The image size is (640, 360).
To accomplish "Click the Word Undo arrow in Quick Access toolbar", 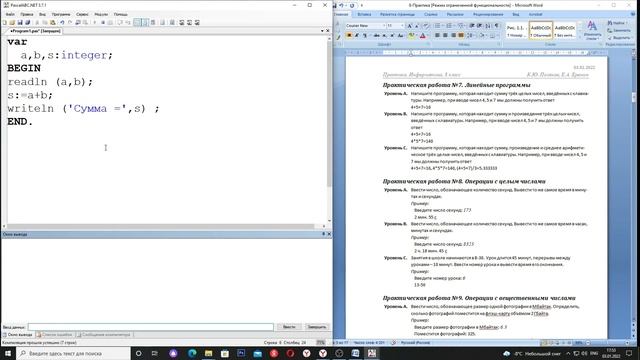I will (x=341, y=5).
